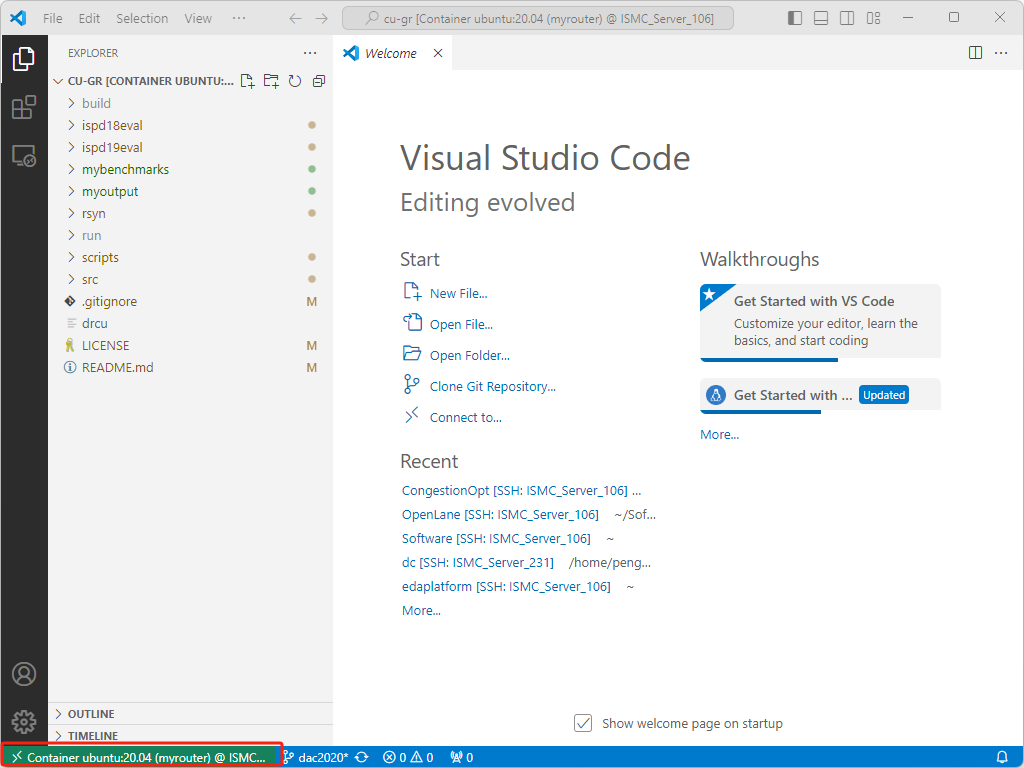Toggle the bottom panel
Viewport: 1024px width, 768px height.
click(x=821, y=18)
